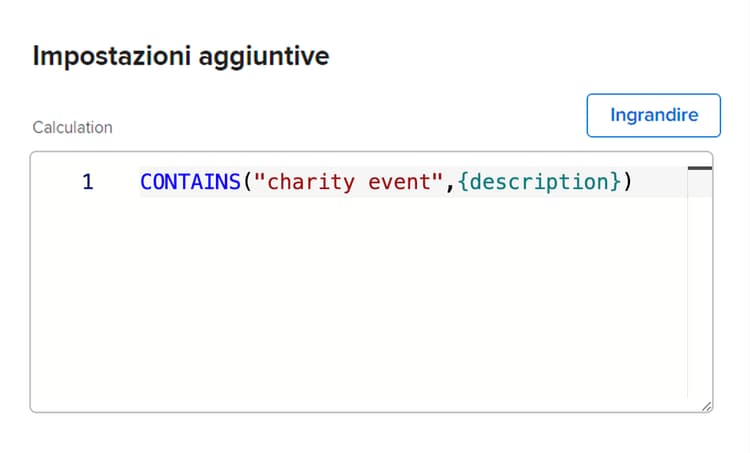Place cursor after the closing parenthesis
The height and width of the screenshot is (453, 750).
(x=633, y=182)
